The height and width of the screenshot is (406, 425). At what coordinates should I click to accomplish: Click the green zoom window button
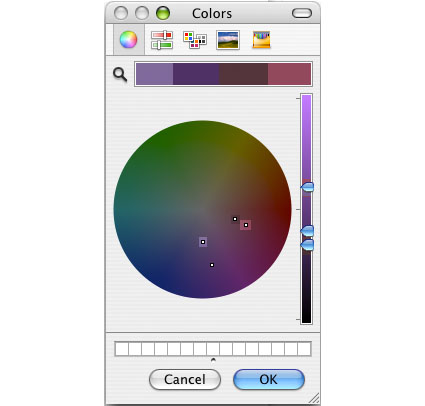163,13
